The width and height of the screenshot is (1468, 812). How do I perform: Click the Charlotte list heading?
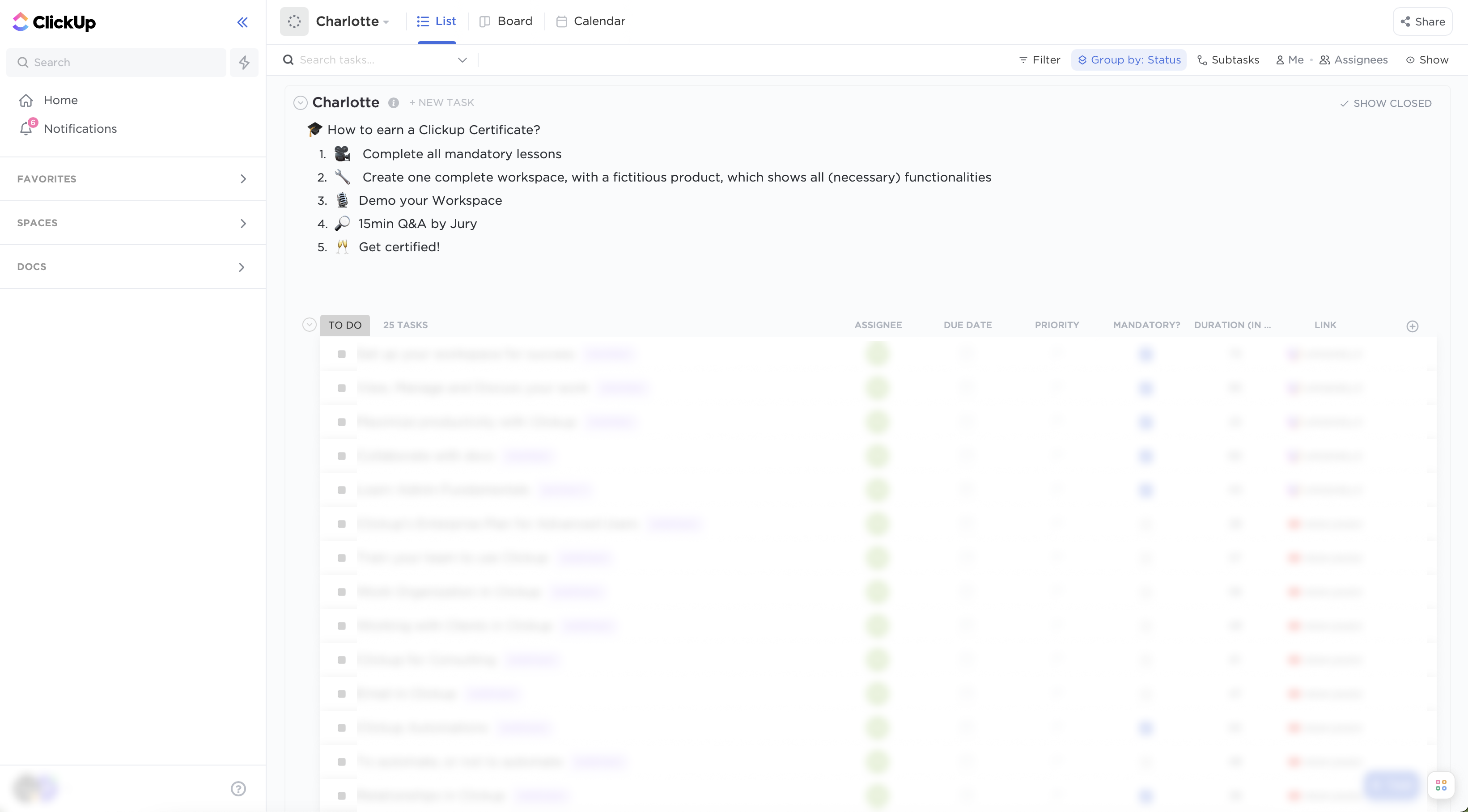345,102
